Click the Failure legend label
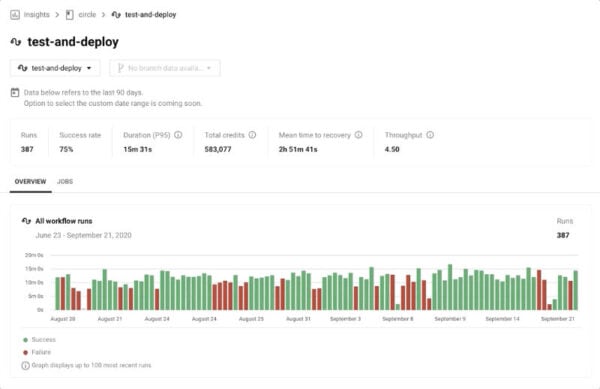The height and width of the screenshot is (389, 600). (41, 352)
